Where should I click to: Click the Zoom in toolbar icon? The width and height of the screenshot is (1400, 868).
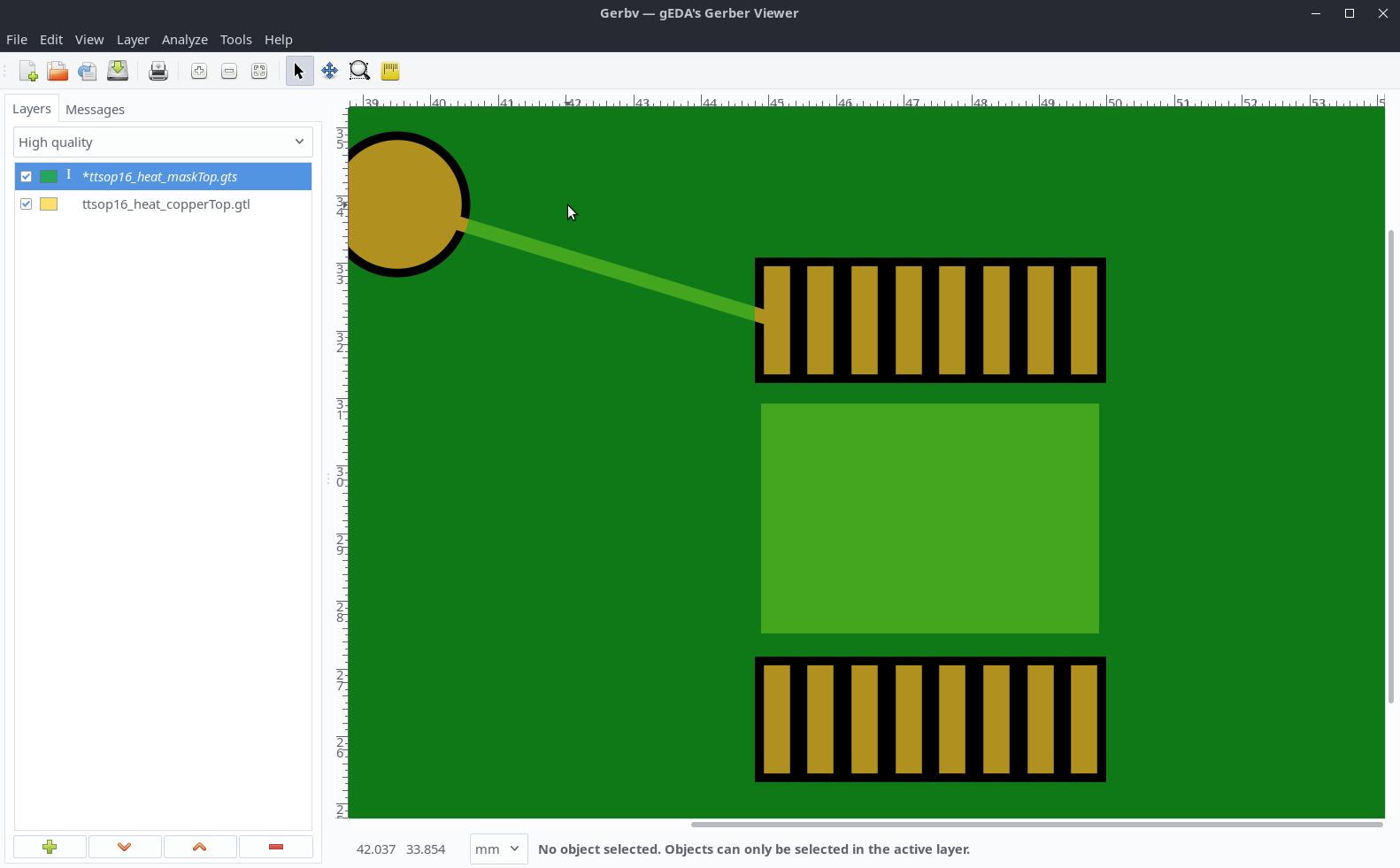[x=199, y=72]
